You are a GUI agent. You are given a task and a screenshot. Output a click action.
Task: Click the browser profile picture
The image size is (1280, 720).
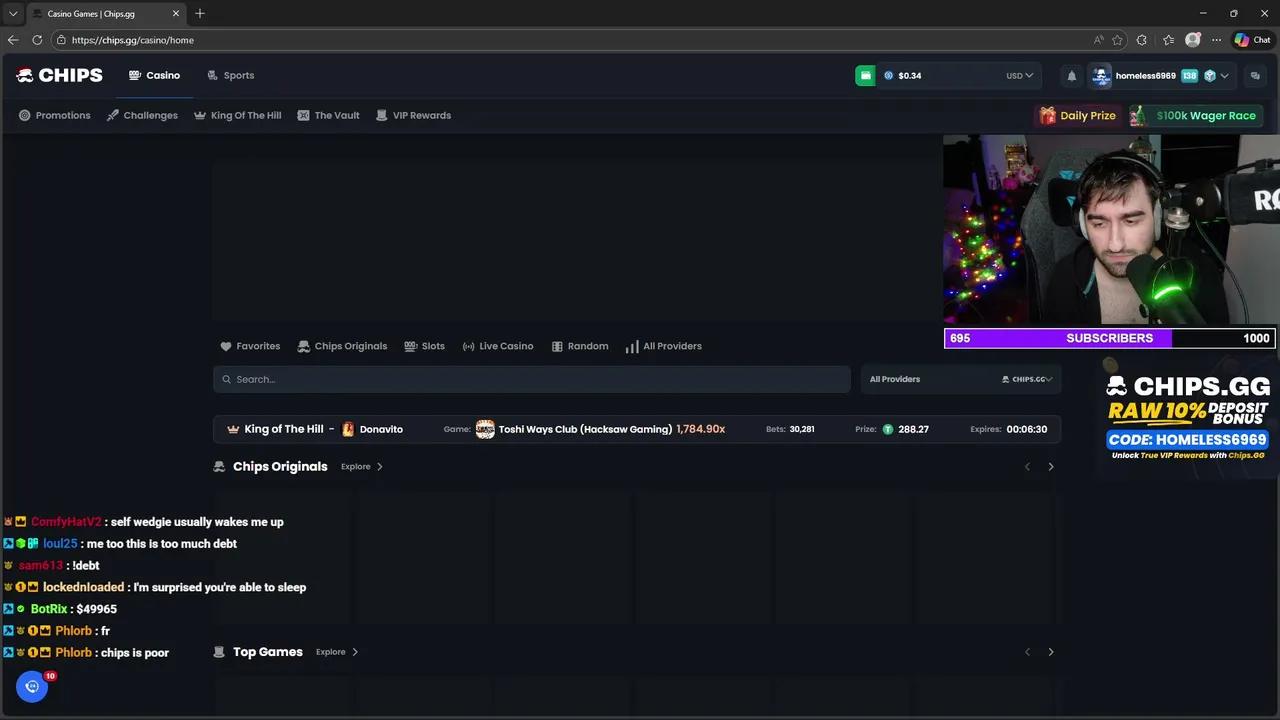tap(1192, 40)
